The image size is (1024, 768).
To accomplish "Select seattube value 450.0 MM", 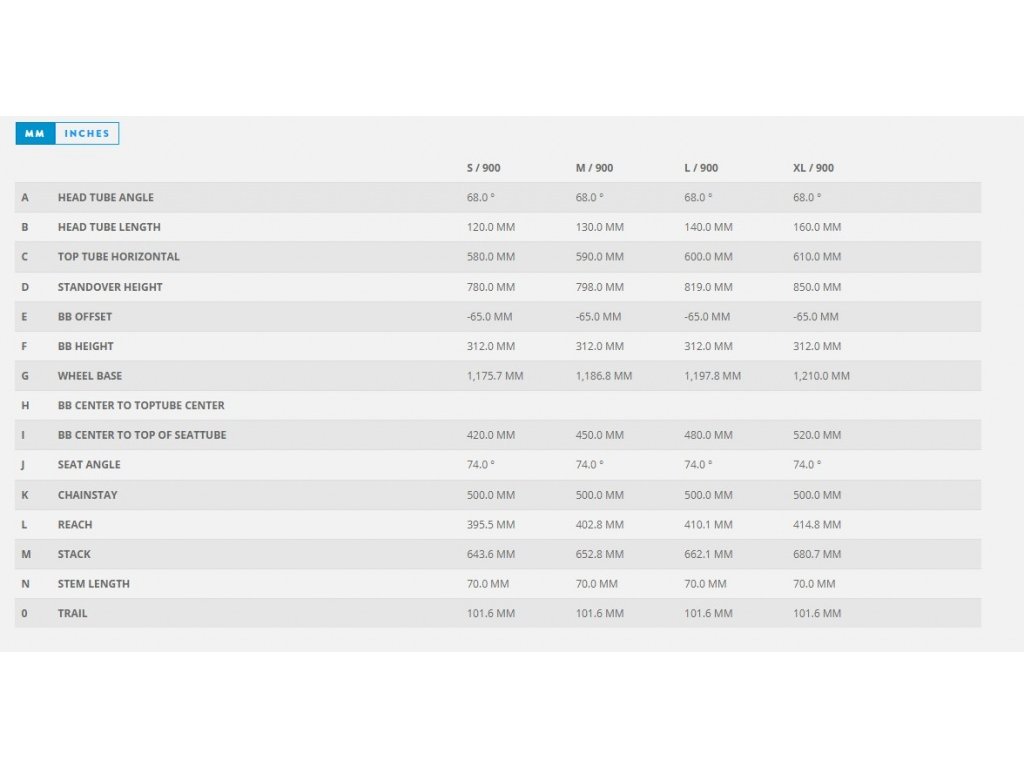I will pos(600,435).
